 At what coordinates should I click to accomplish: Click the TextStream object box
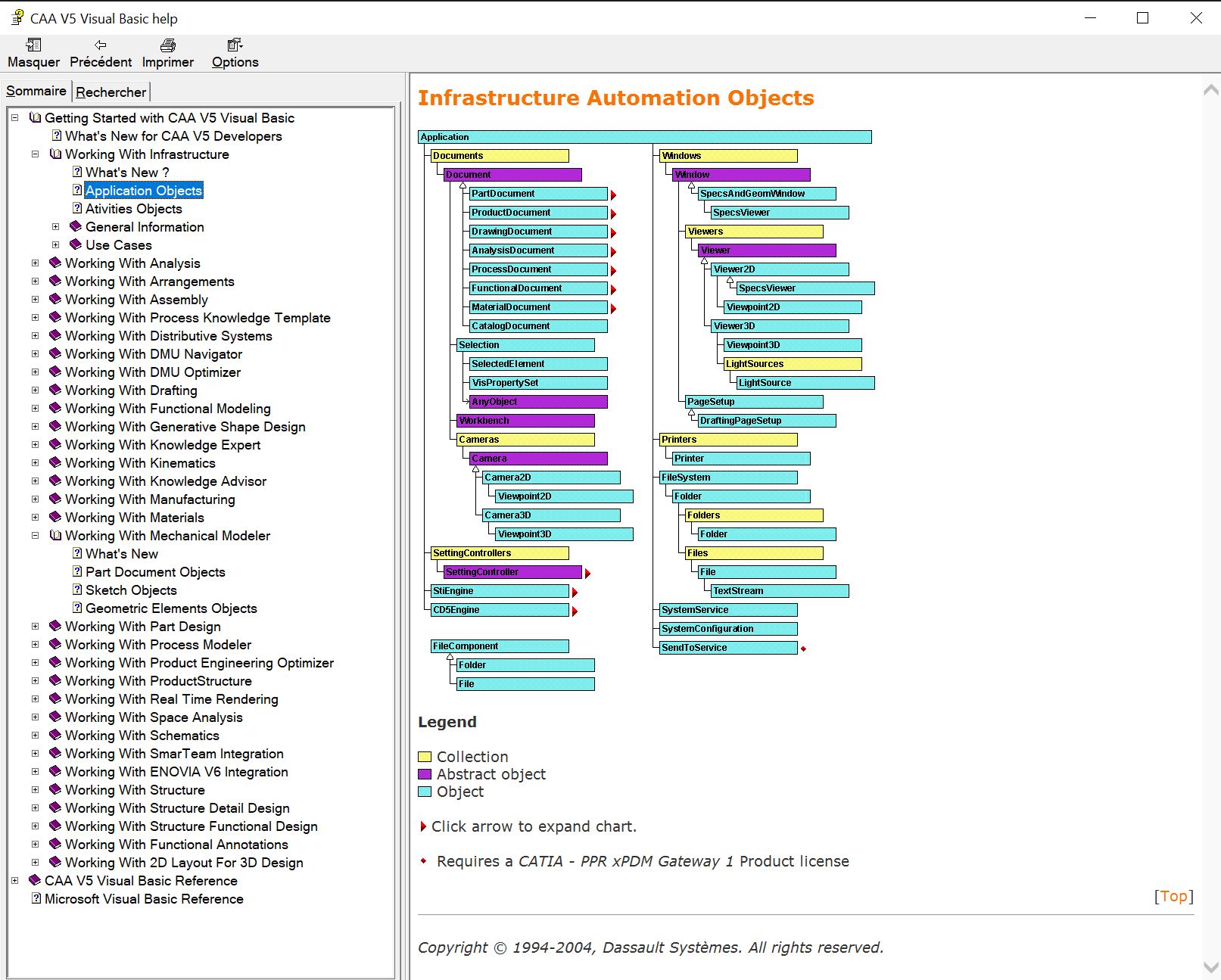point(780,591)
